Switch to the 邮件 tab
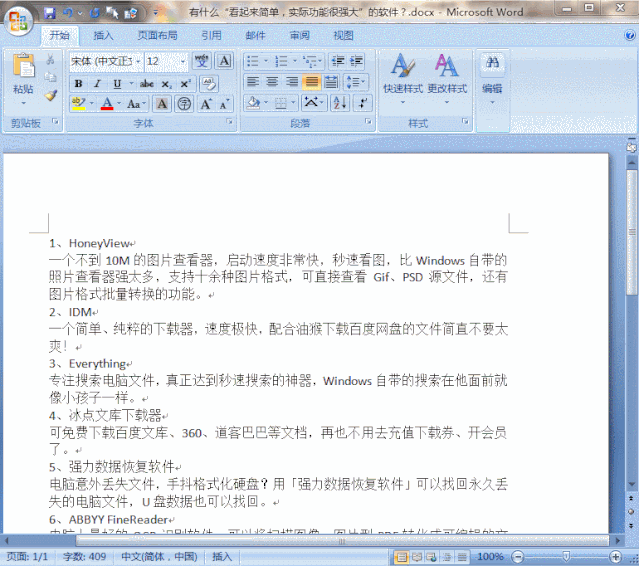 [256, 36]
